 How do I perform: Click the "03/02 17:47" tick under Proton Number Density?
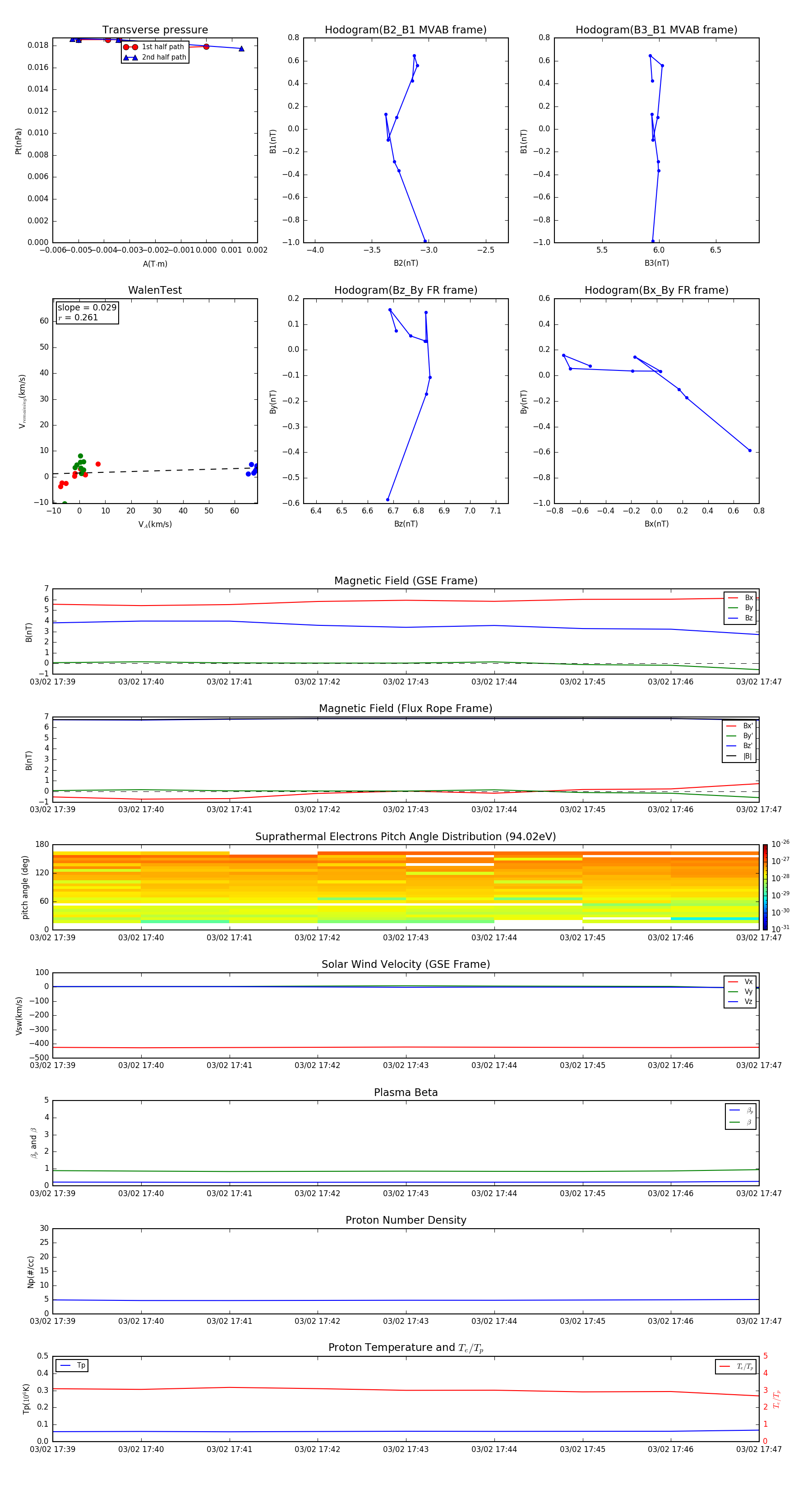759,1321
